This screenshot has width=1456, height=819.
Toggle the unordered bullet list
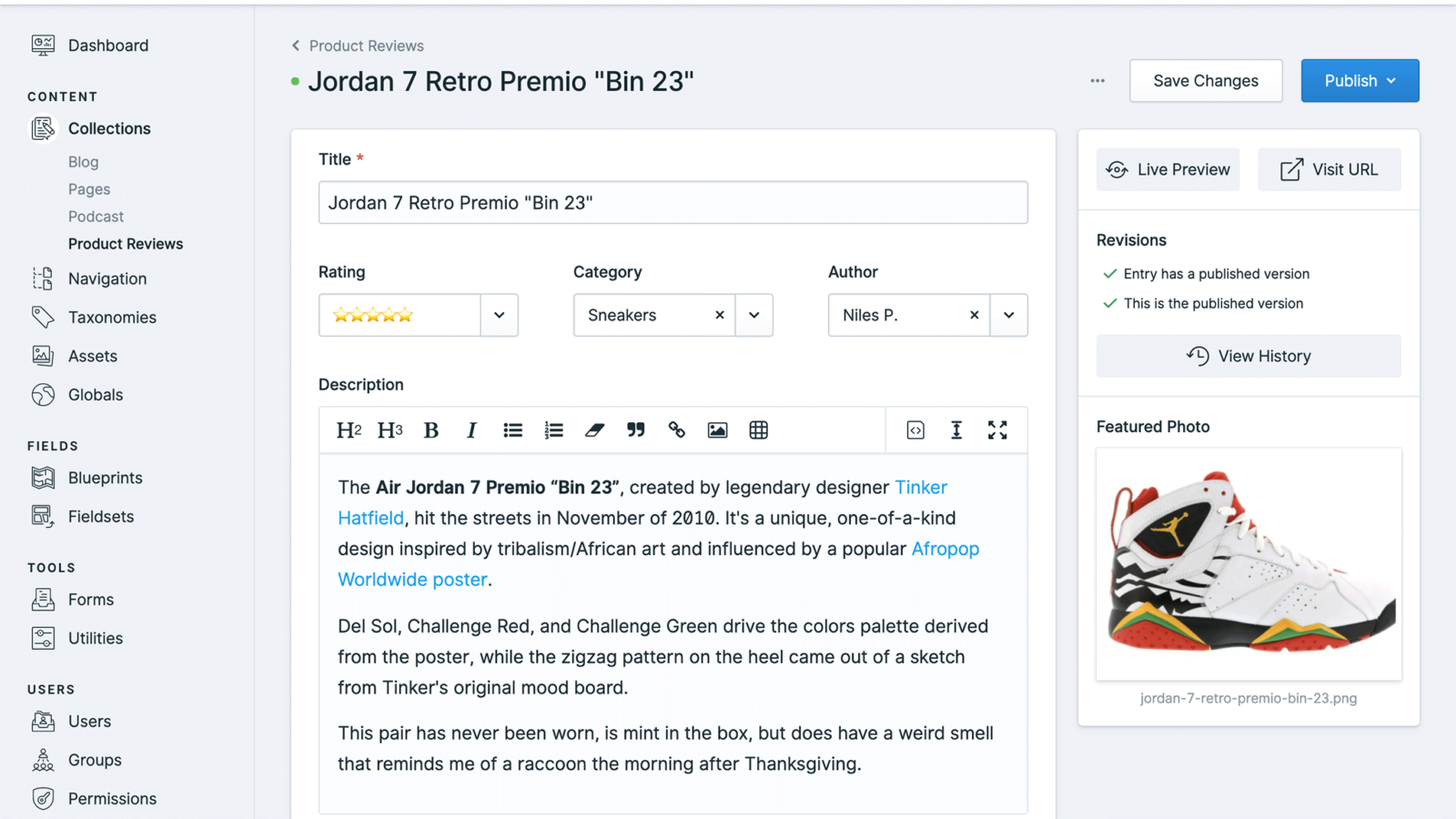(x=512, y=430)
